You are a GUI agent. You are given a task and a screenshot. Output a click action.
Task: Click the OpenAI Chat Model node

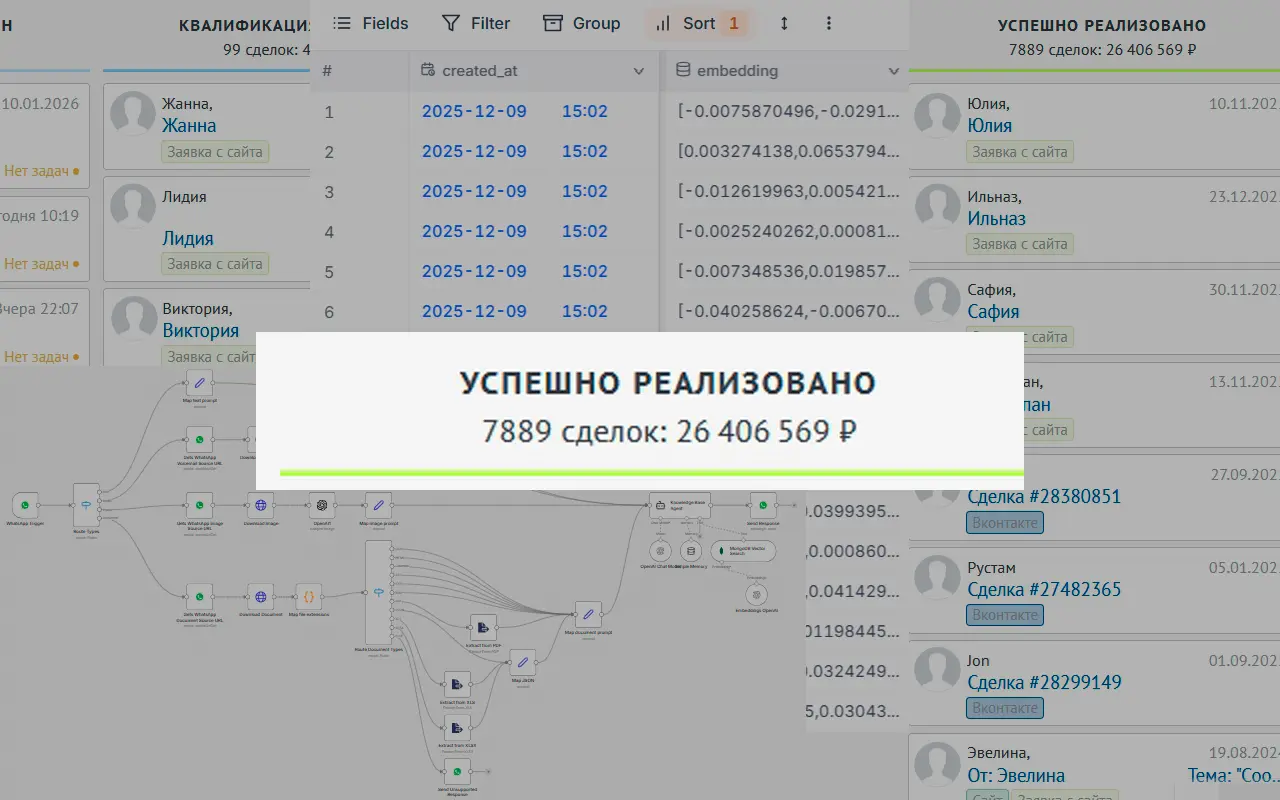coord(661,551)
